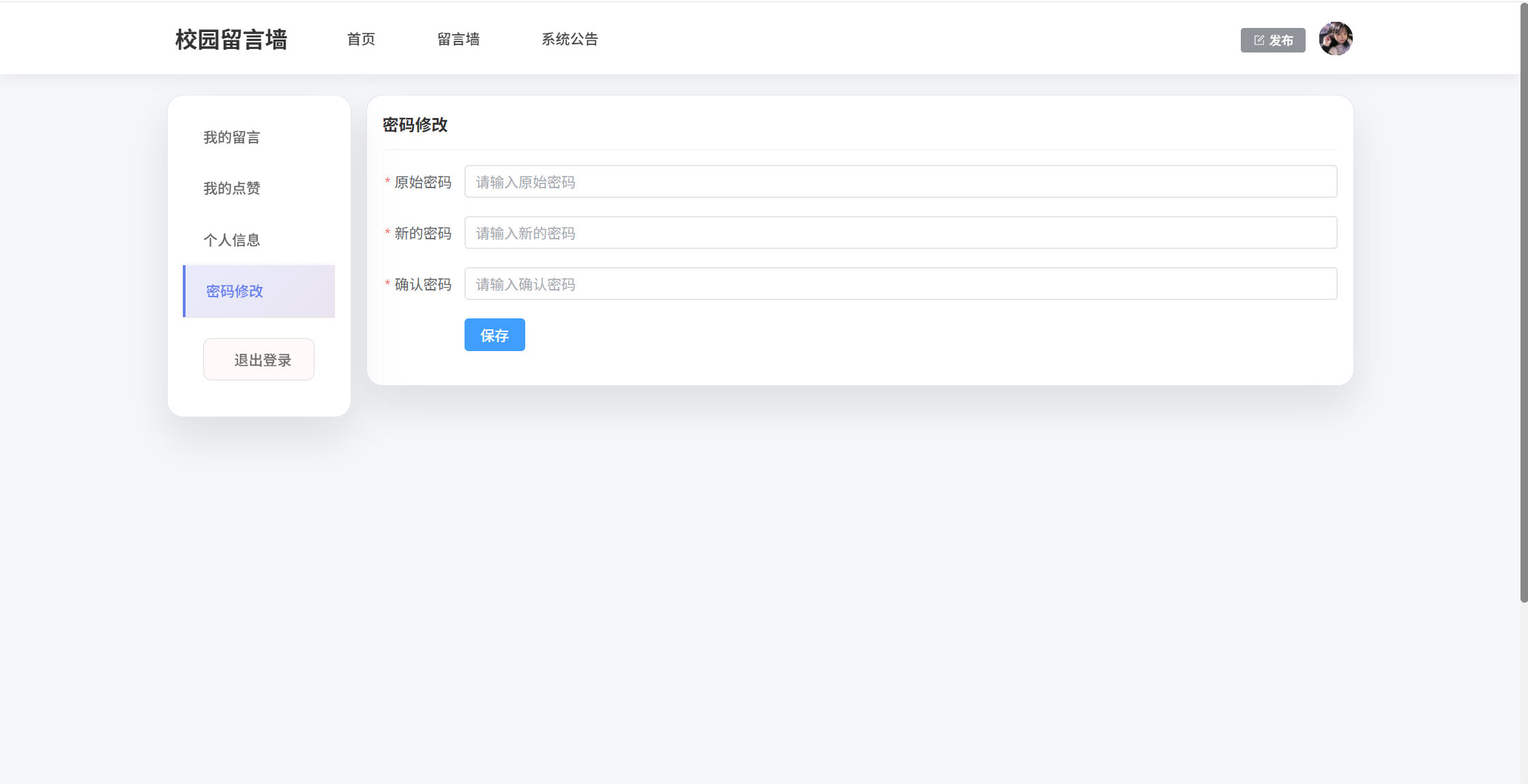Click the 发布 publish button

coord(1273,40)
